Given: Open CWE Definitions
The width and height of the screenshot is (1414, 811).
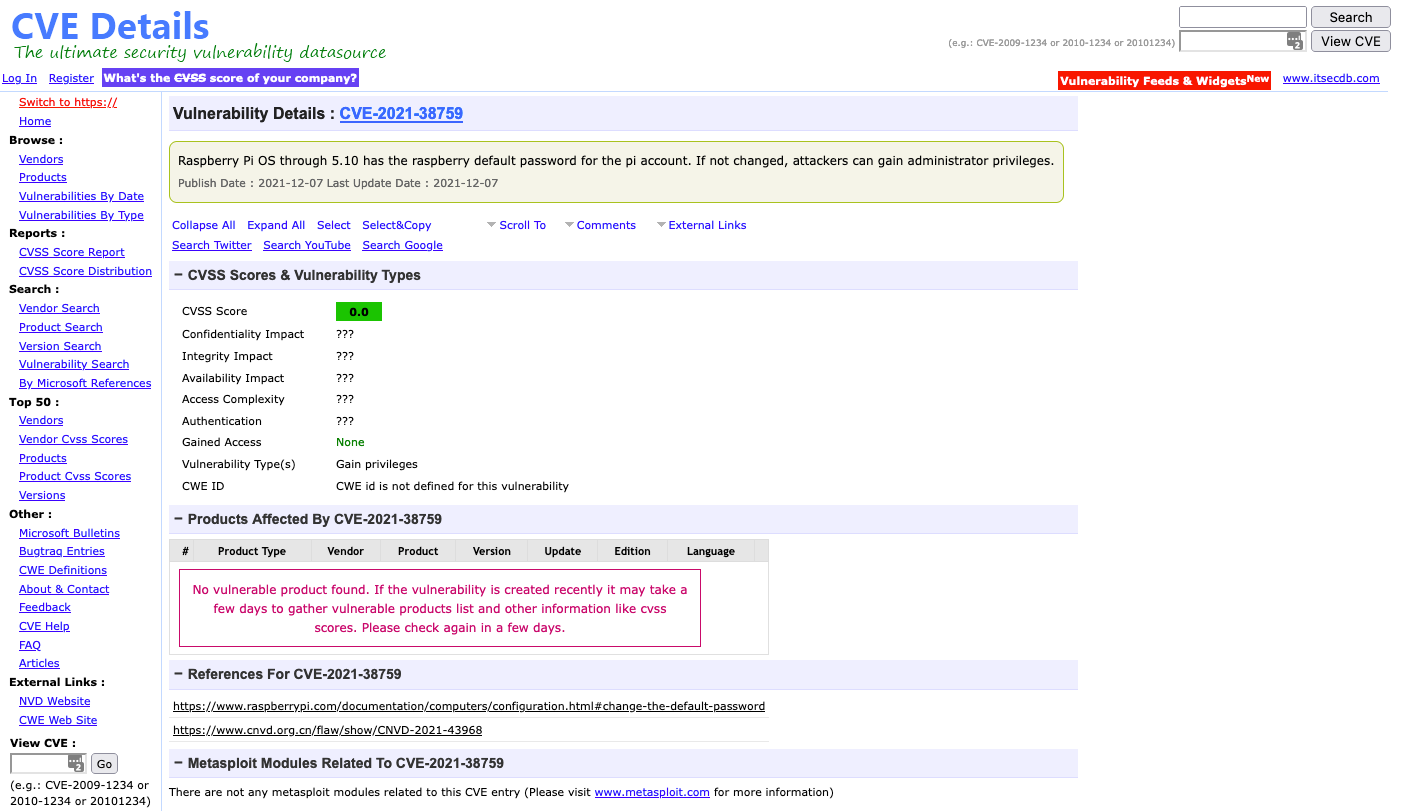Looking at the screenshot, I should pos(63,570).
